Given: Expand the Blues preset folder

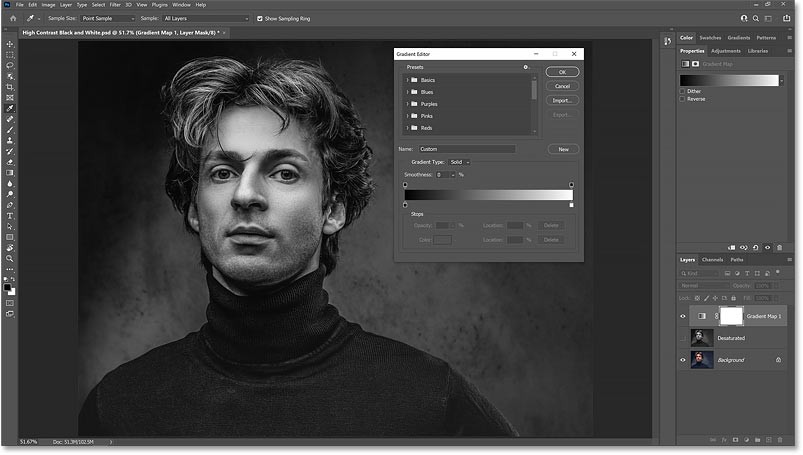Looking at the screenshot, I should click(407, 92).
